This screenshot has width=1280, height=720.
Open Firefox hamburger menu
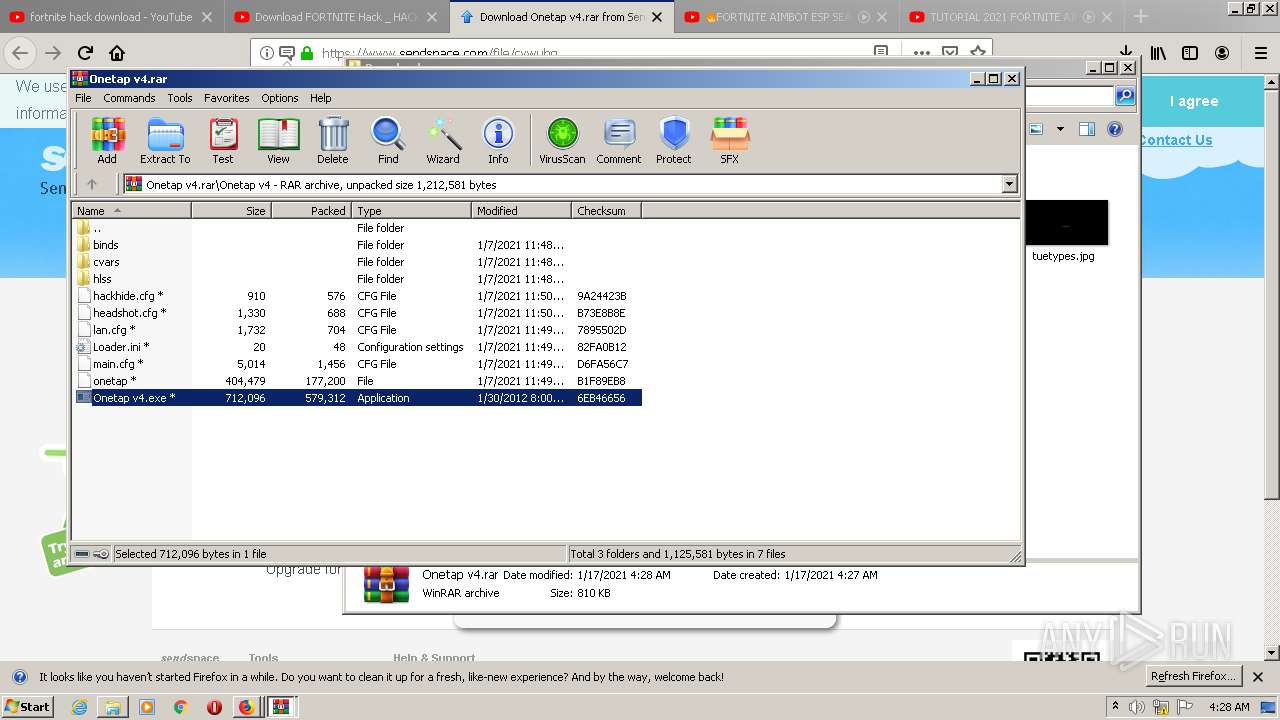(1260, 53)
